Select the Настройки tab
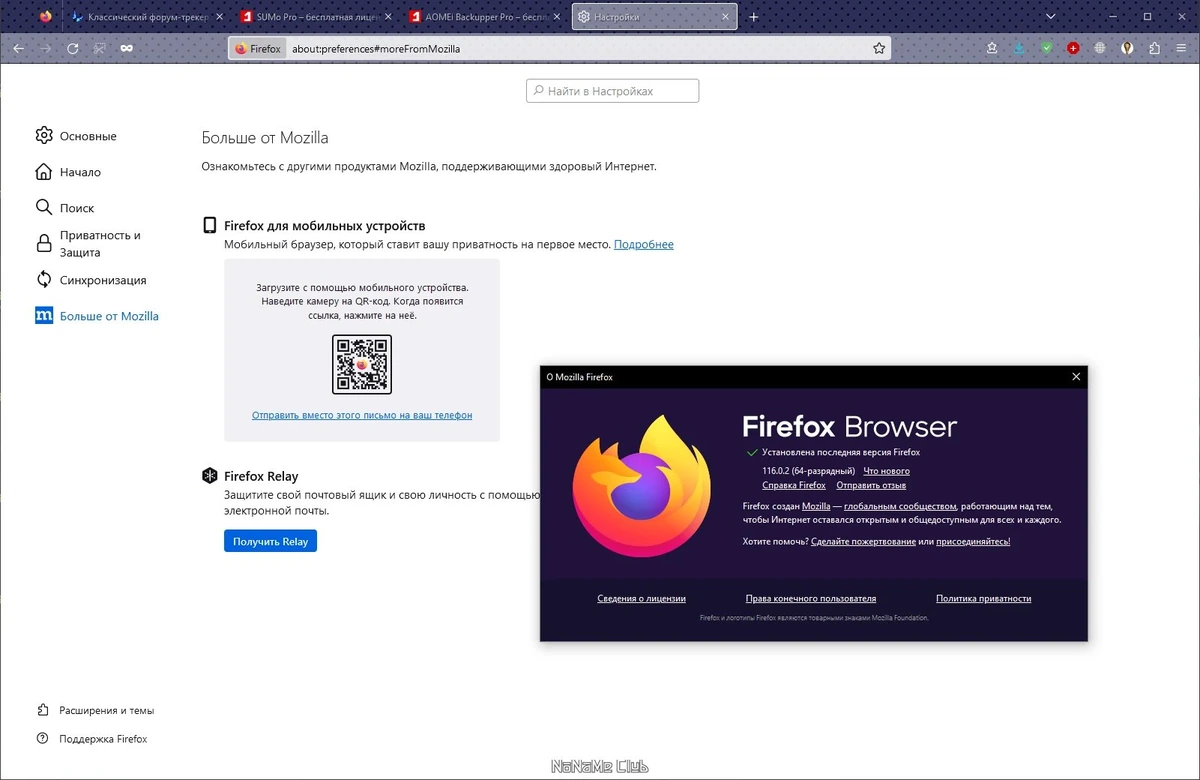Screen dimensions: 1200x780 point(654,17)
